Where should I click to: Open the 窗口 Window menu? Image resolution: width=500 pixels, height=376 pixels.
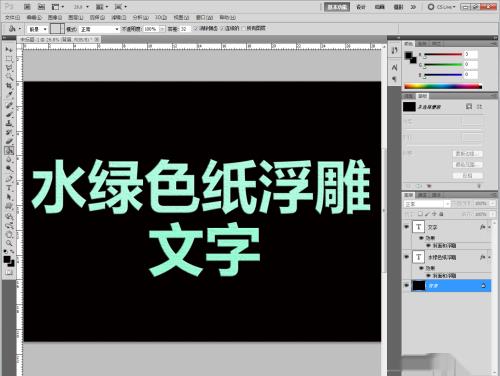204,17
